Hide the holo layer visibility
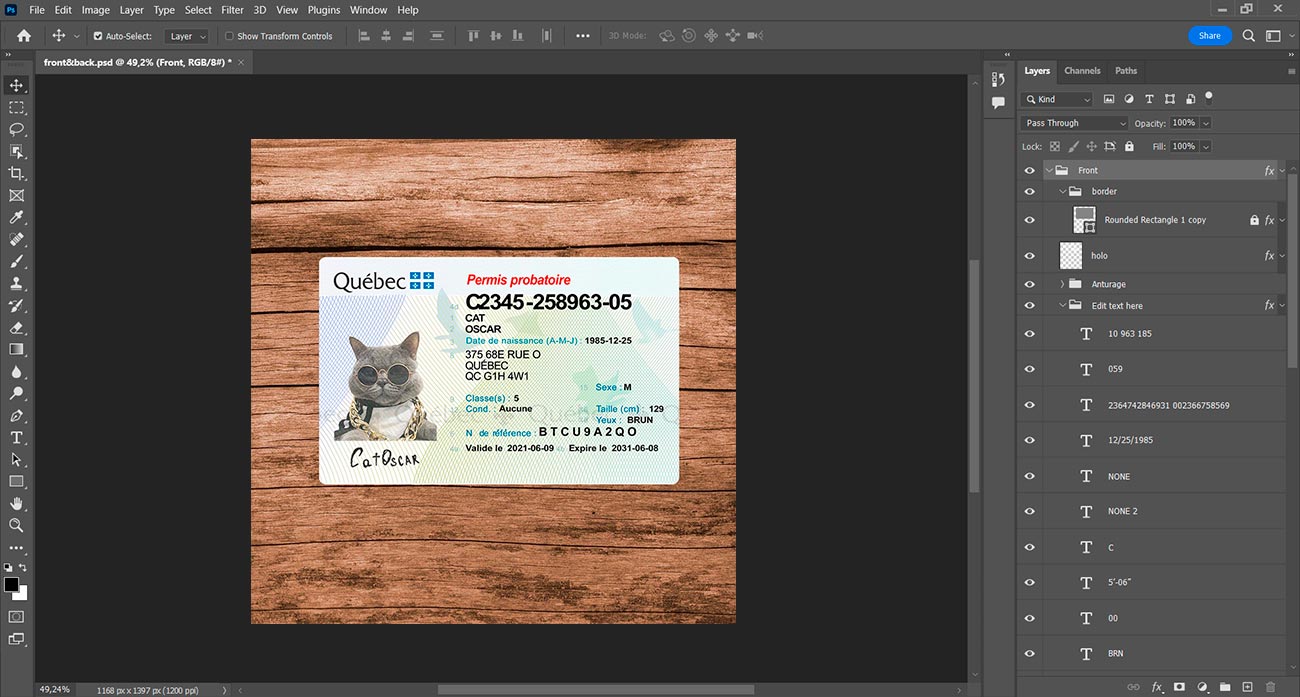 [x=1030, y=256]
